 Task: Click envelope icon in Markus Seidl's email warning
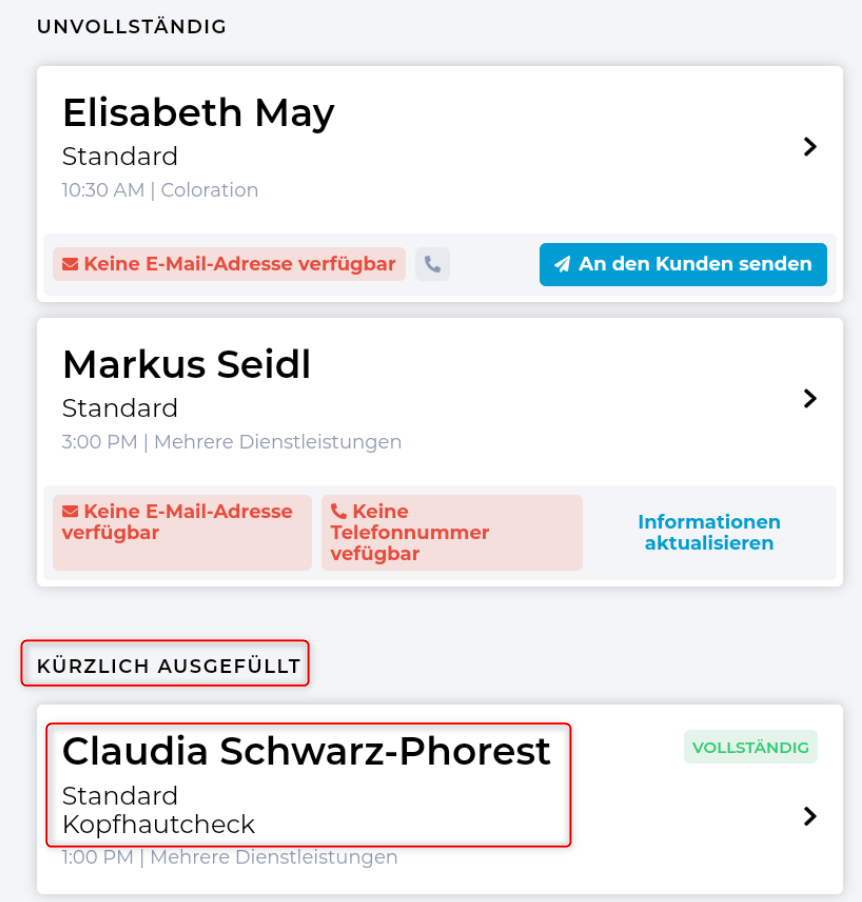click(70, 512)
